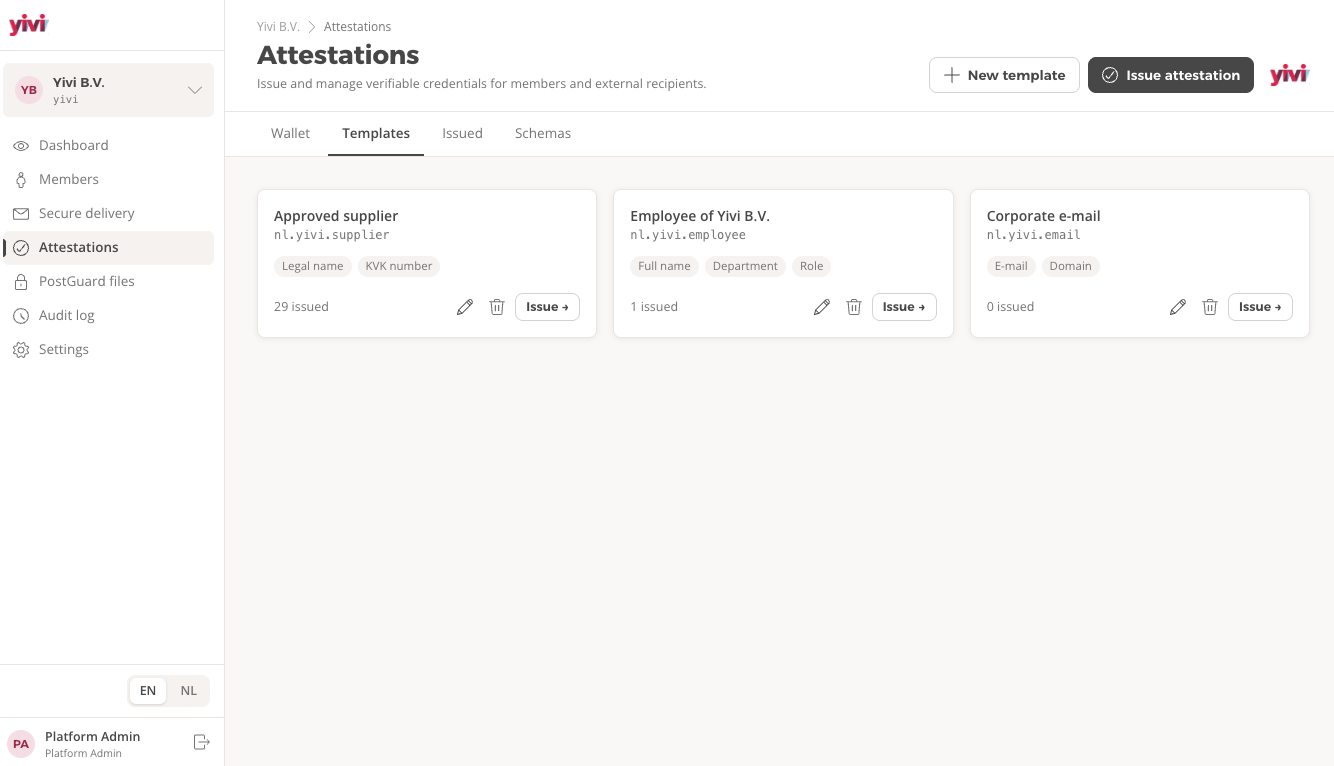This screenshot has width=1334, height=766.
Task: Click the Attestations checkmark icon in sidebar
Action: click(x=21, y=248)
